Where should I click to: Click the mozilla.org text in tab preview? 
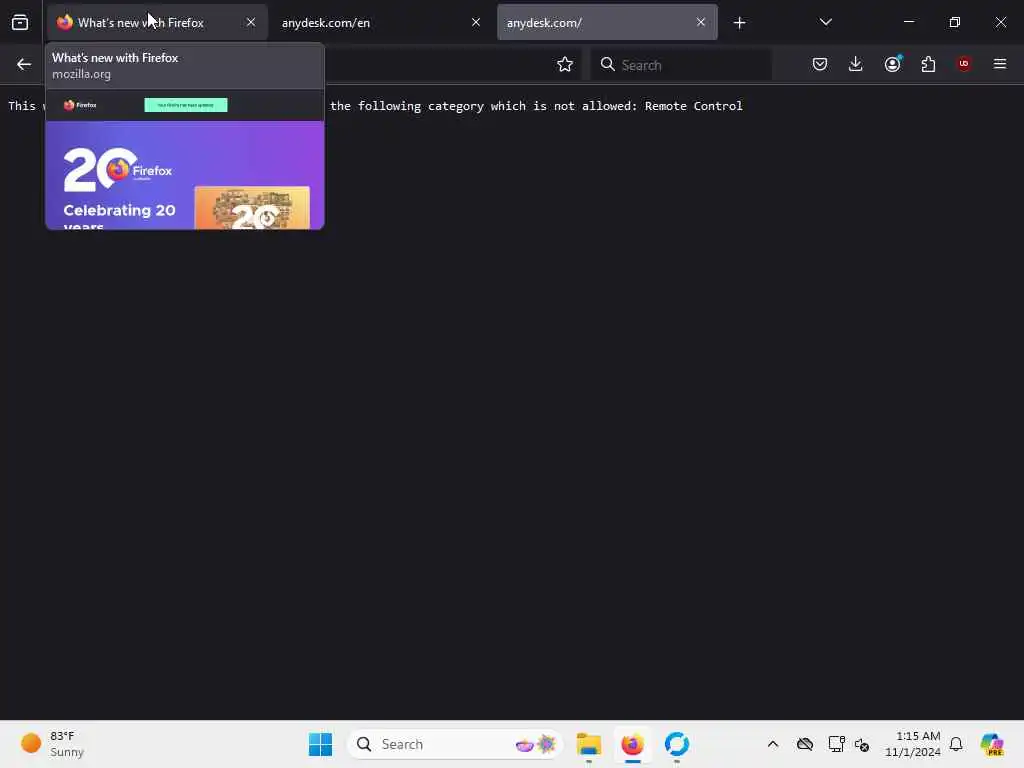coord(82,74)
